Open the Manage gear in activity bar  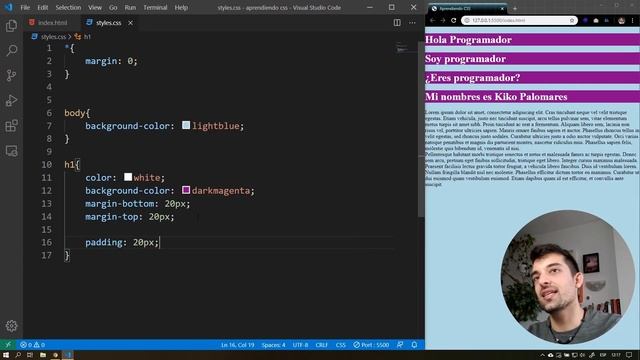point(11,326)
